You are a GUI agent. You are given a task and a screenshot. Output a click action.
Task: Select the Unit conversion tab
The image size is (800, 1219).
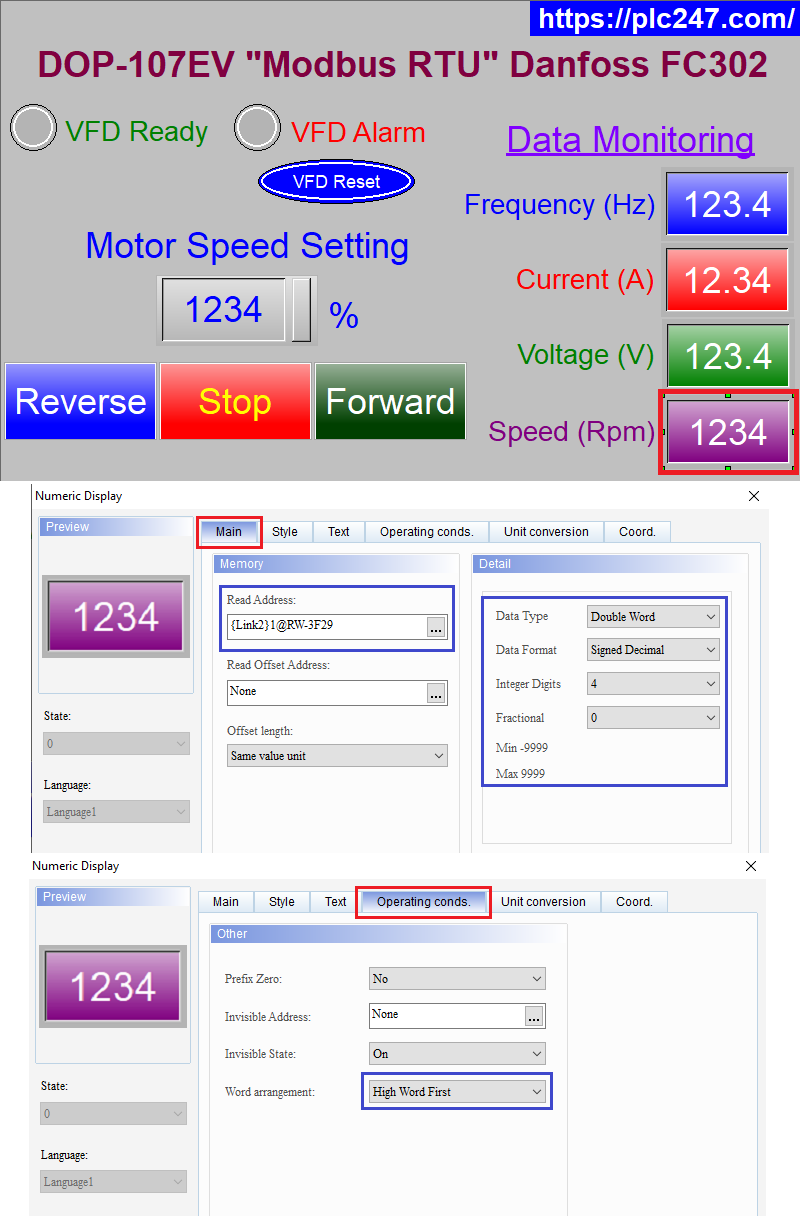[546, 531]
